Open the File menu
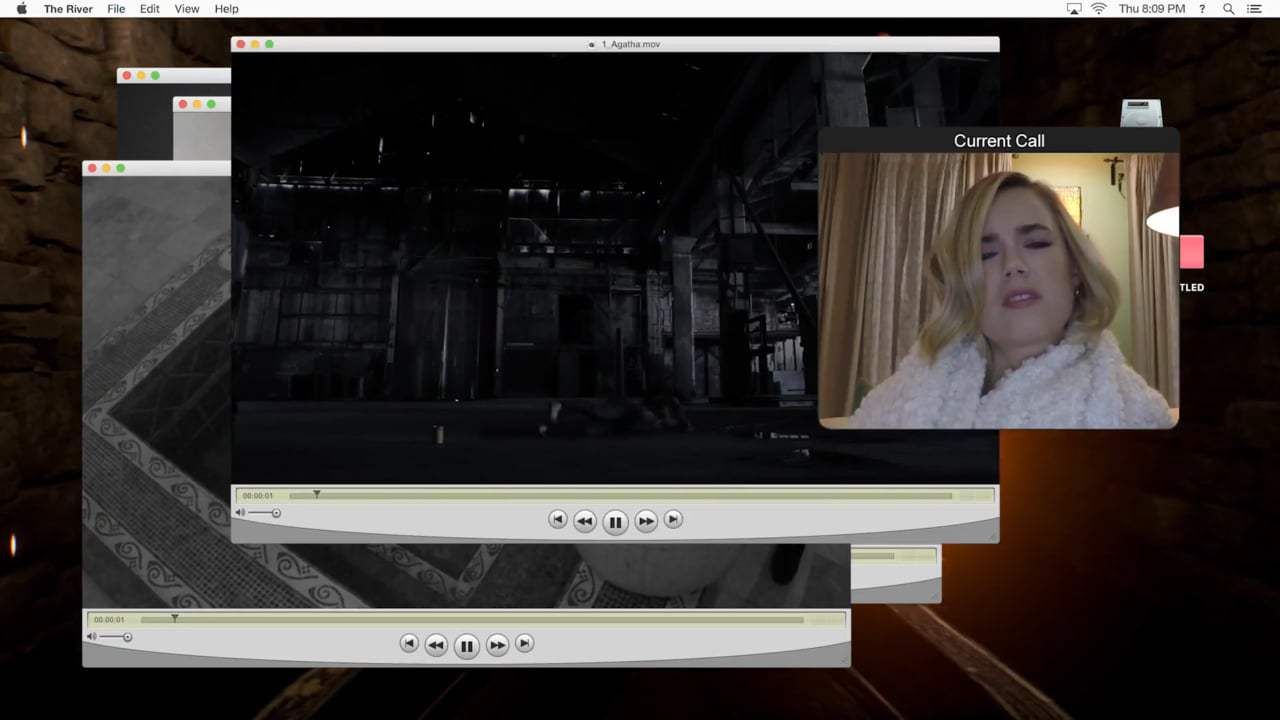The image size is (1280, 720). [116, 9]
